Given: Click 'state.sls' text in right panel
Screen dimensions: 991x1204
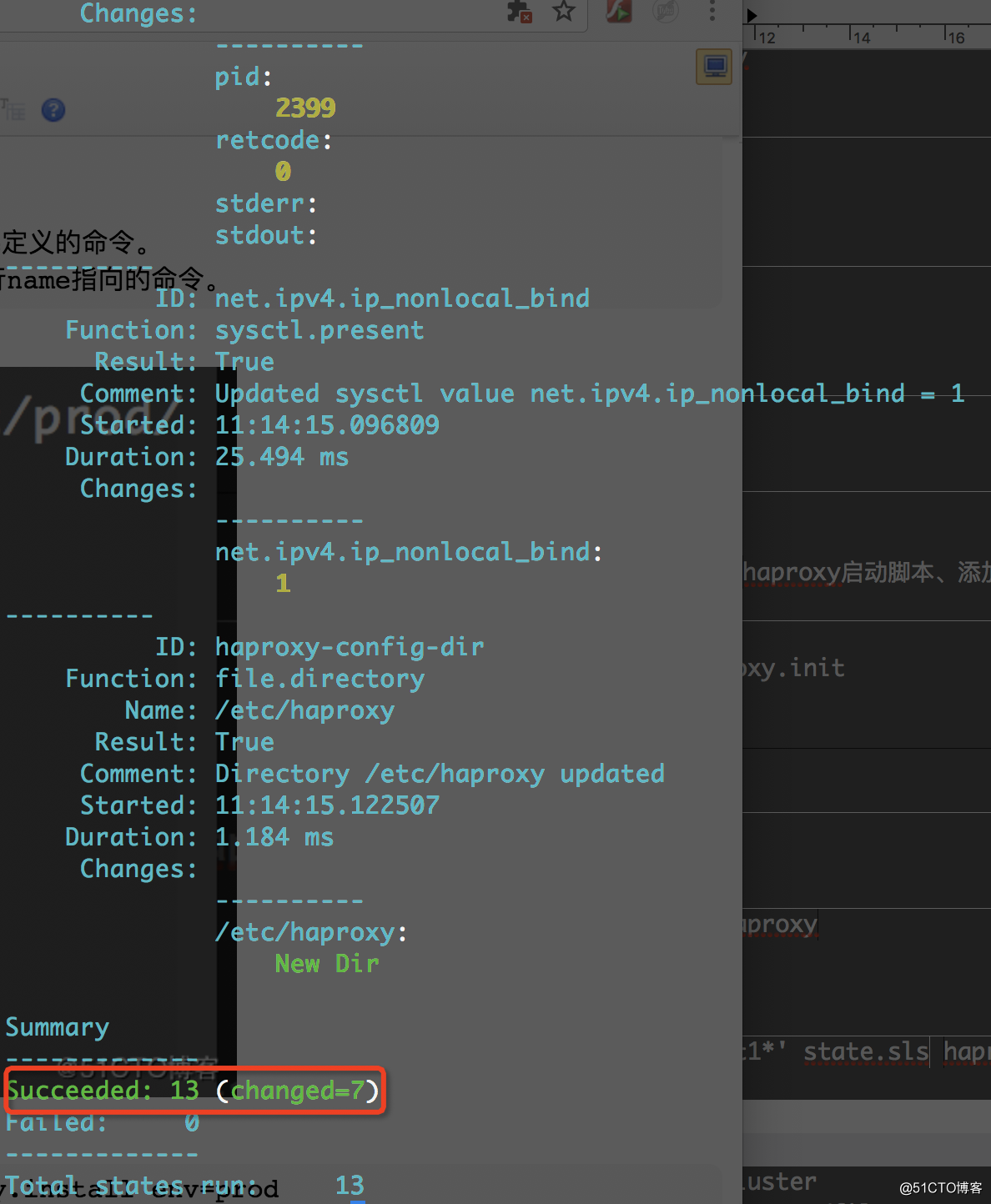Looking at the screenshot, I should pos(866,1051).
